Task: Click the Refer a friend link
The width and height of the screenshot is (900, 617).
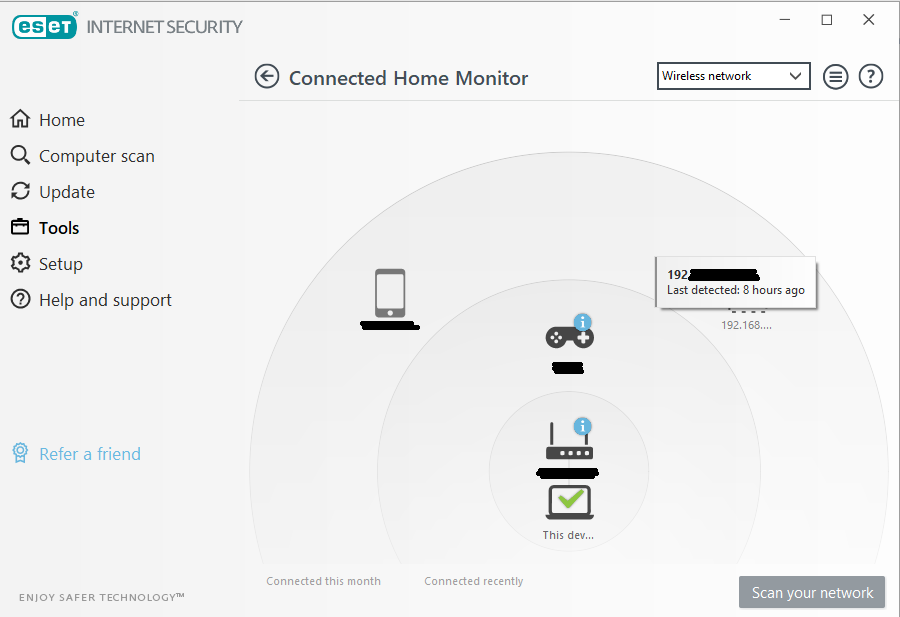Action: point(90,454)
